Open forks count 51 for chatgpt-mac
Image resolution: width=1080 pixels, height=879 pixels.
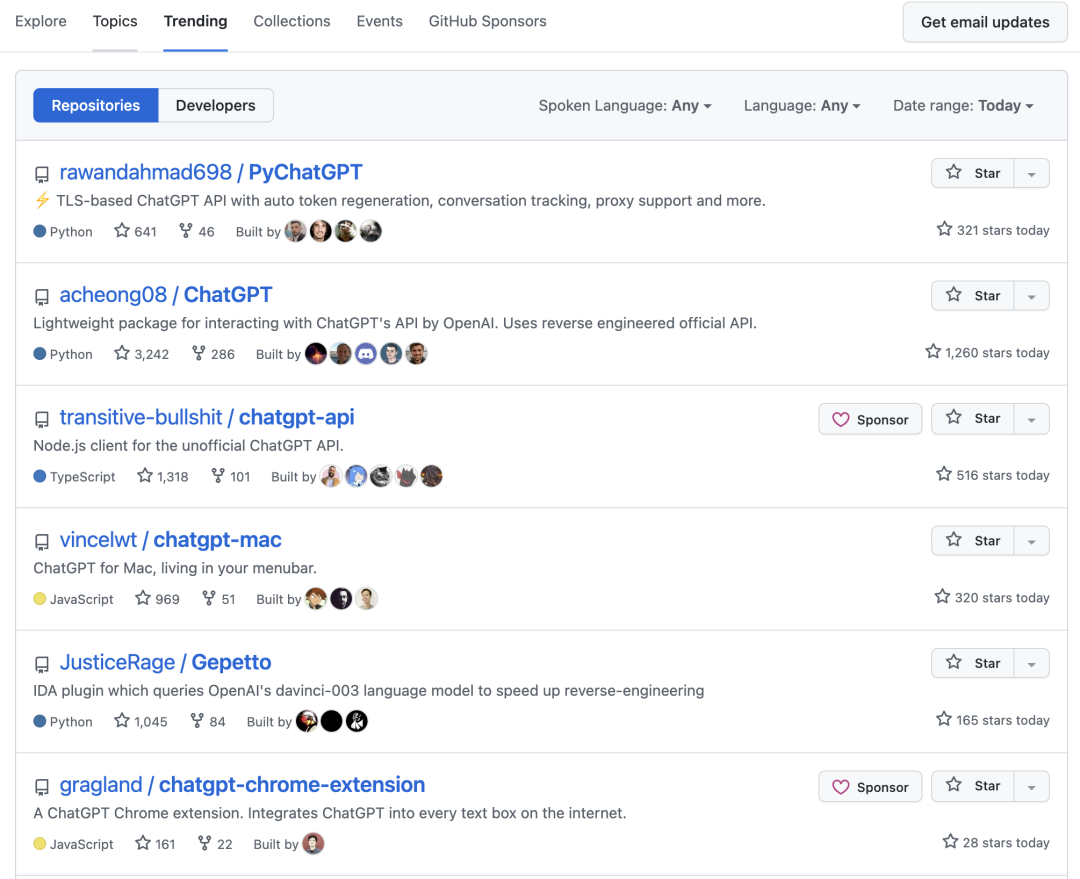pyautogui.click(x=219, y=599)
